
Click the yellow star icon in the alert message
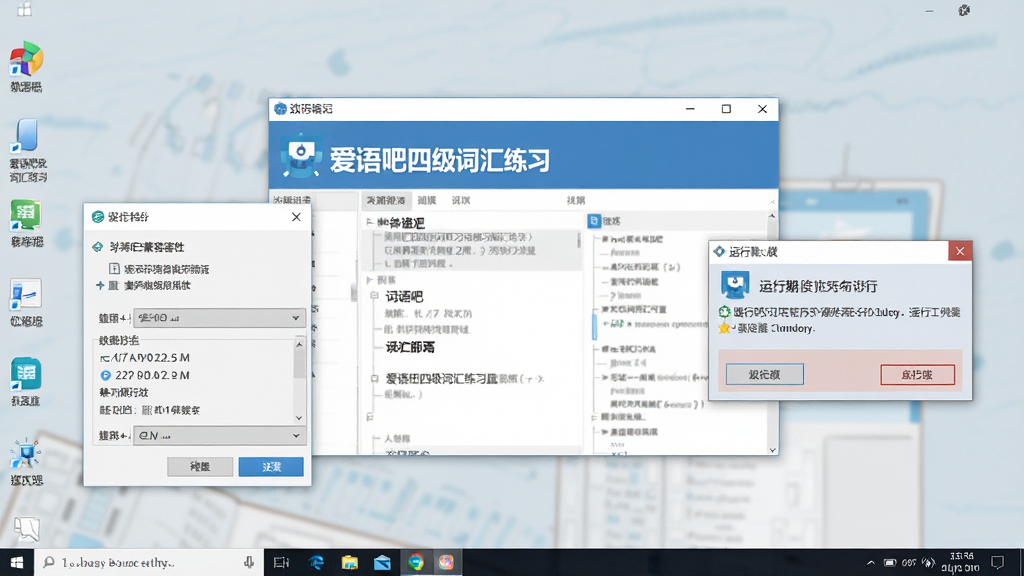pyautogui.click(x=724, y=328)
